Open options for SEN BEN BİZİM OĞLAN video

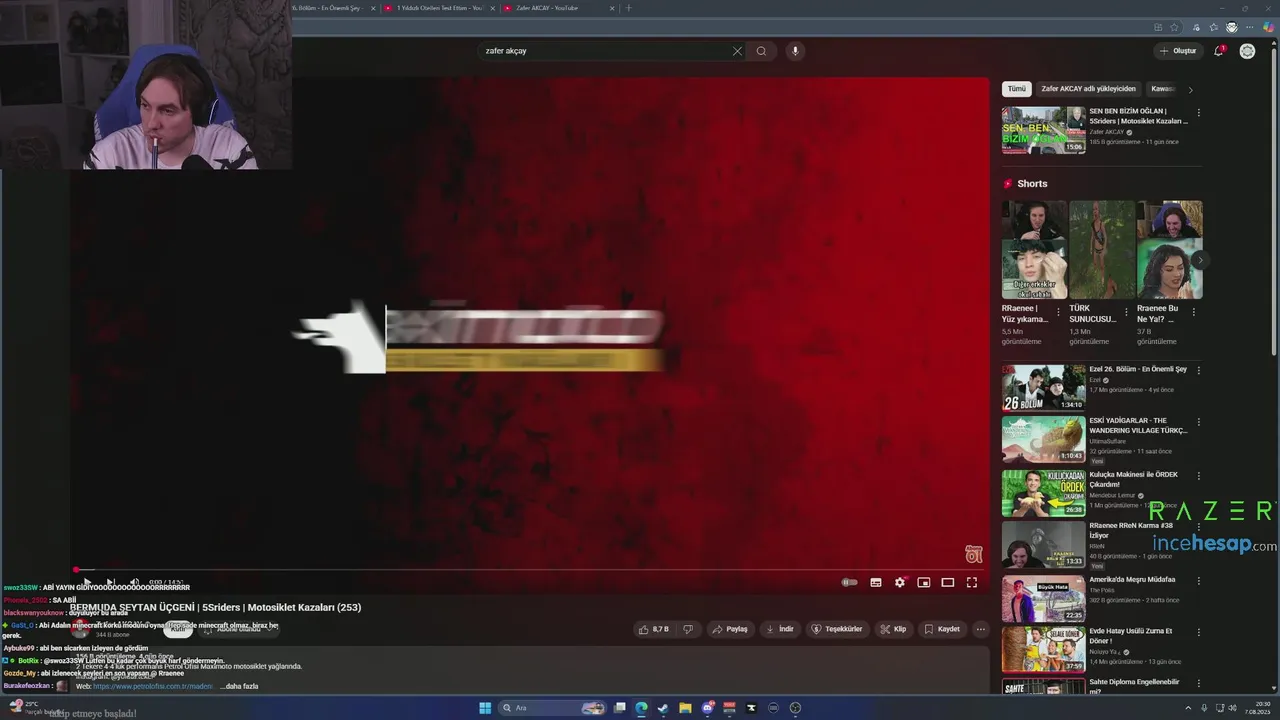coord(1198,112)
